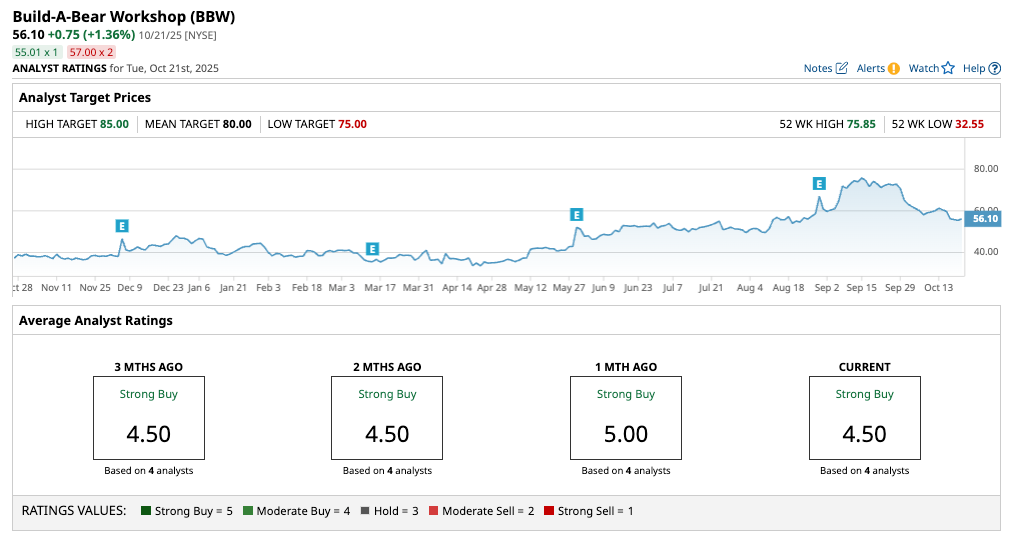Image resolution: width=1015 pixels, height=539 pixels.
Task: Open the Help question mark icon
Action: (994, 68)
